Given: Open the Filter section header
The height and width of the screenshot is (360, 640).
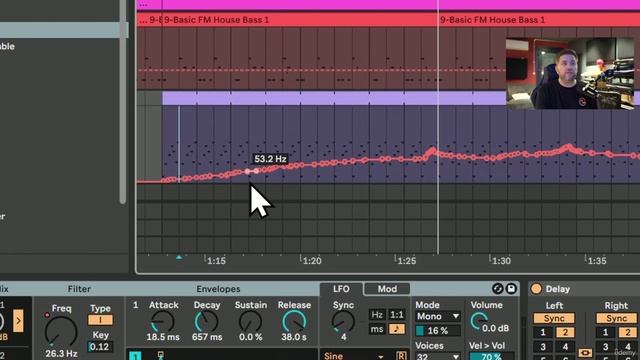Looking at the screenshot, I should click(79, 289).
